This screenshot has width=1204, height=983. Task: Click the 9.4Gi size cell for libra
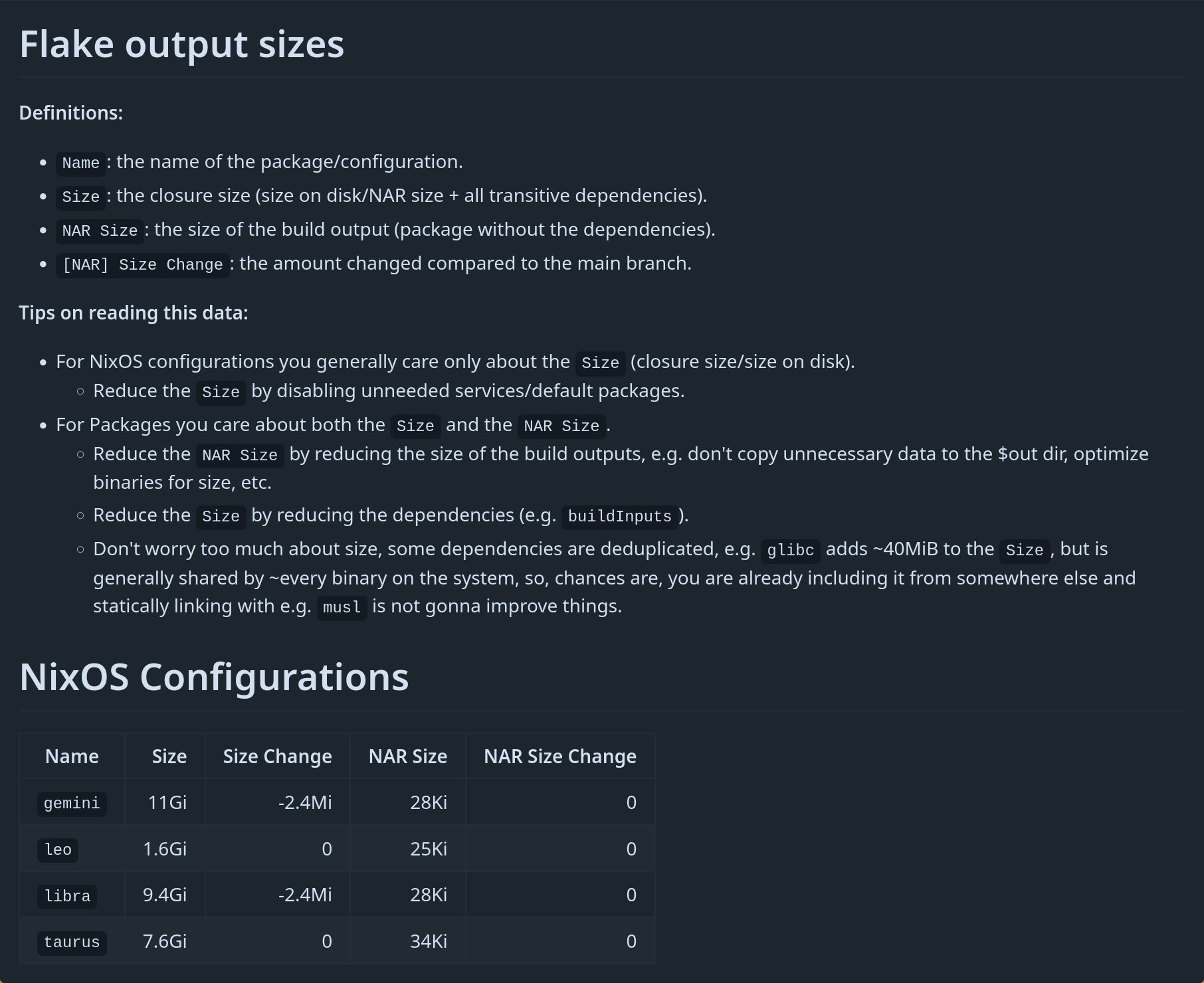[x=165, y=895]
